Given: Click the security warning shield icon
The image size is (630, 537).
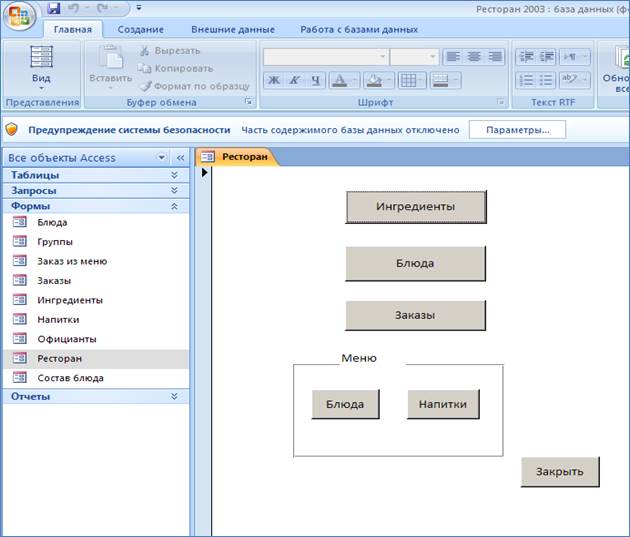Looking at the screenshot, I should point(12,130).
